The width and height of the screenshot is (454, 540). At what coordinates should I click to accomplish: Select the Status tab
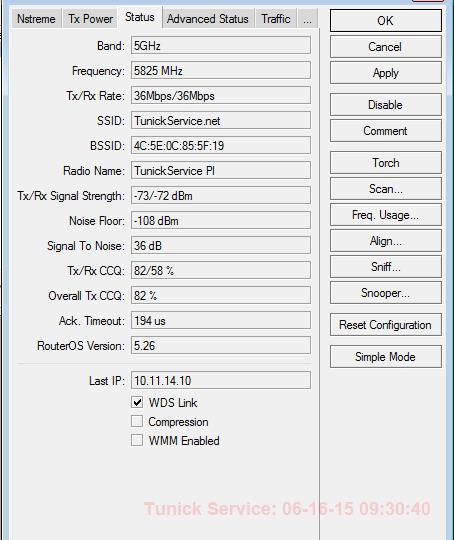coord(140,17)
